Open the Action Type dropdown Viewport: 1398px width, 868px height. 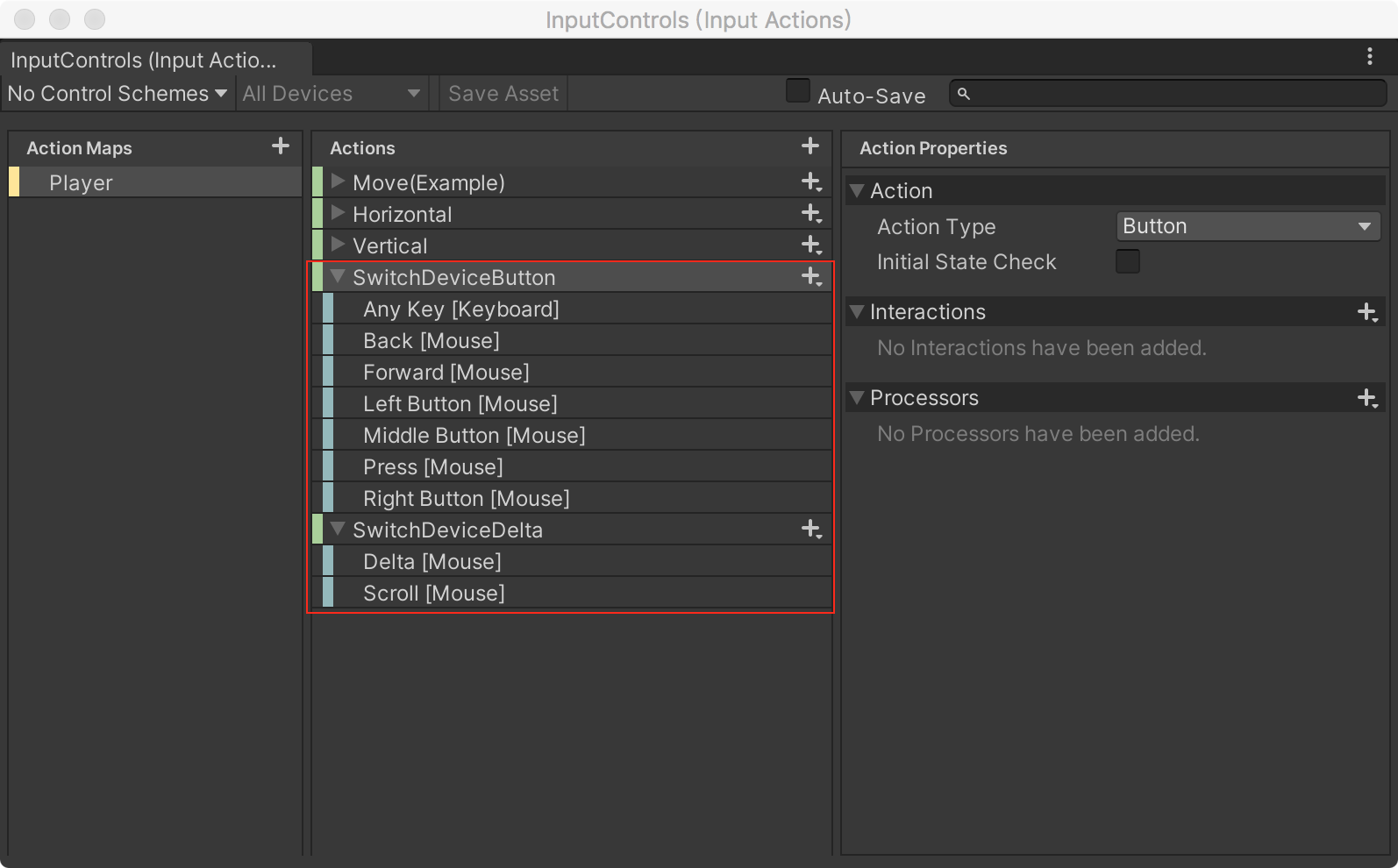pyautogui.click(x=1247, y=226)
